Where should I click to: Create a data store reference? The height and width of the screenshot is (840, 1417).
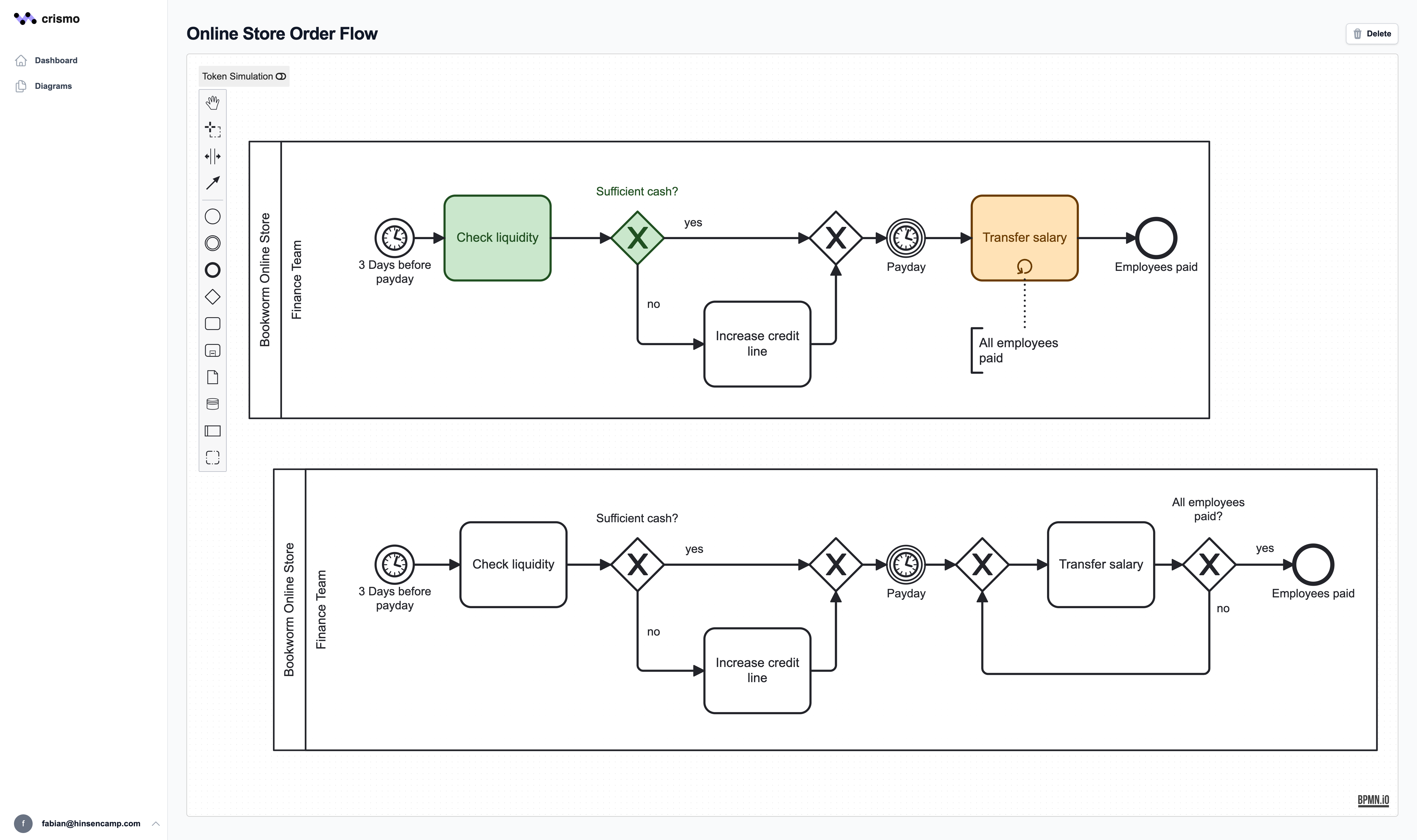pos(212,404)
